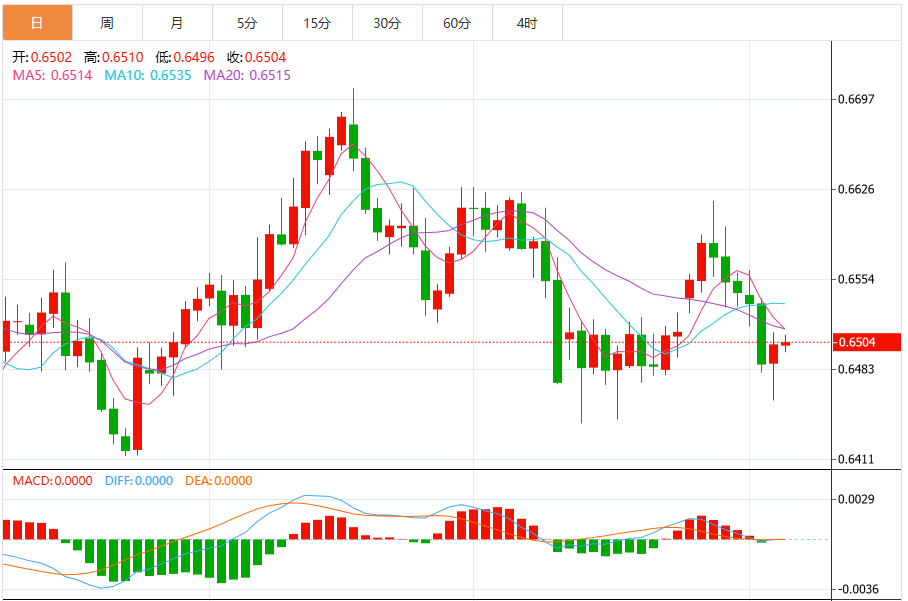The image size is (908, 601).
Task: Click the 开 opening price value
Action: pyautogui.click(x=42, y=58)
